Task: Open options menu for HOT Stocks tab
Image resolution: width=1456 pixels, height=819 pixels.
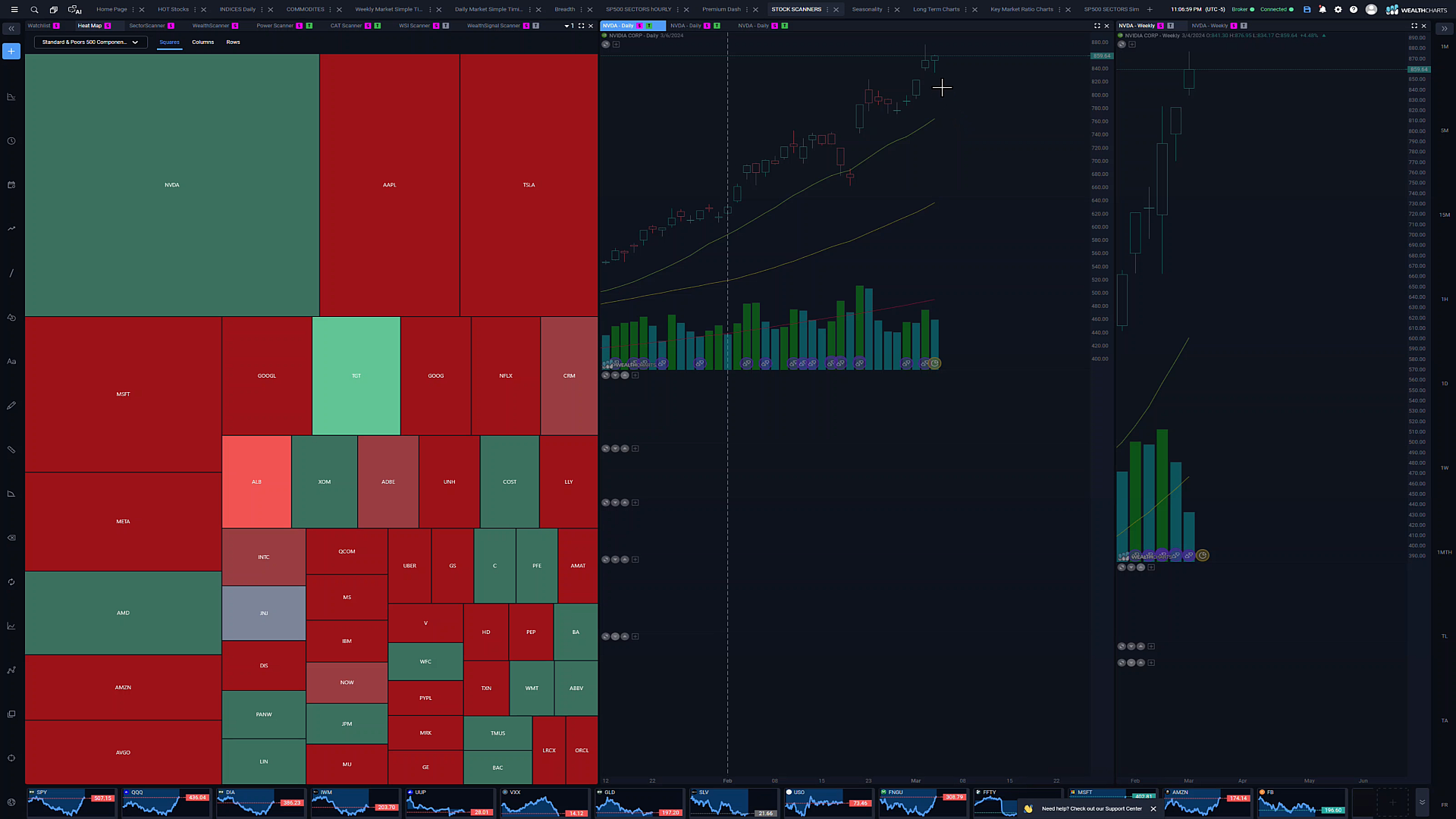Action: 195,10
